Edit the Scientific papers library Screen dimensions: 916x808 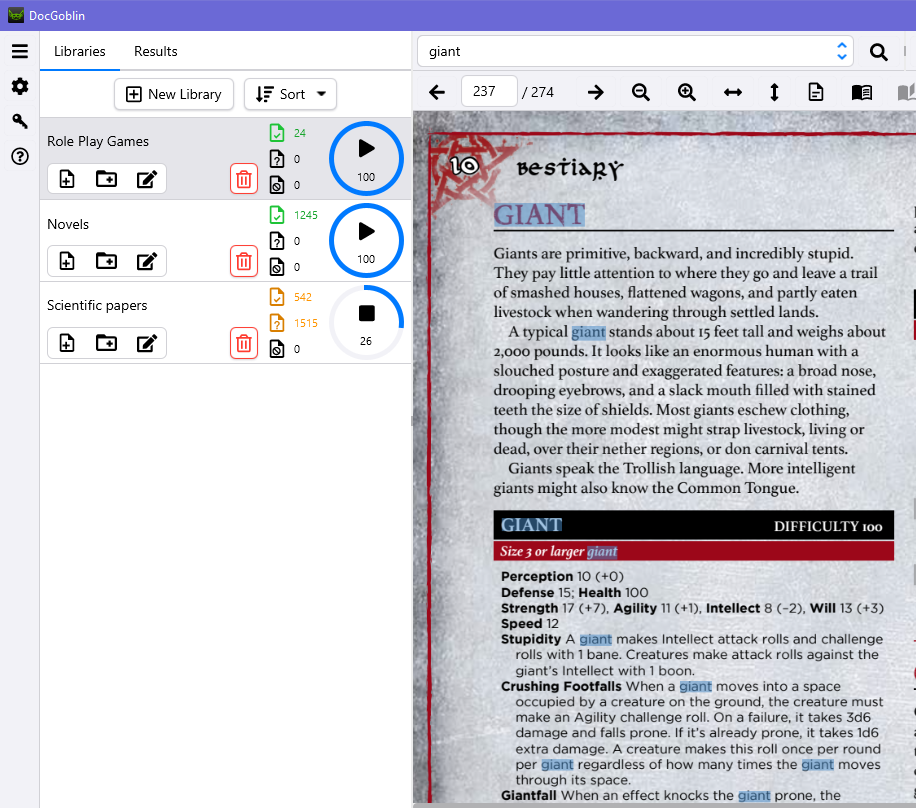[x=147, y=343]
